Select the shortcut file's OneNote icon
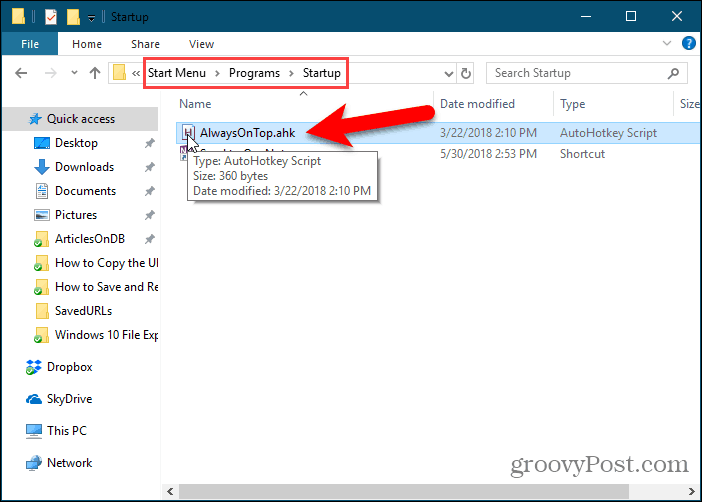The height and width of the screenshot is (502, 702). coord(184,152)
